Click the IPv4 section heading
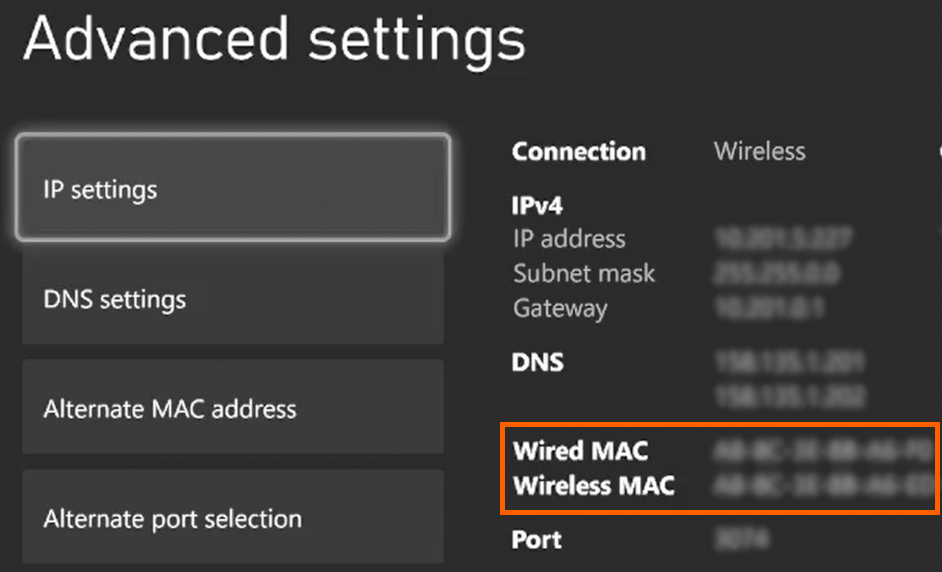The height and width of the screenshot is (572, 942). pos(537,206)
